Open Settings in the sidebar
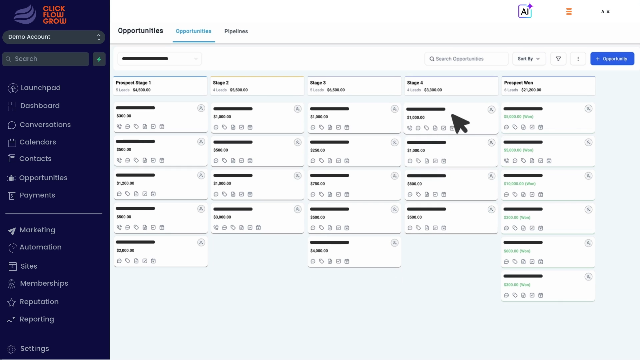The image size is (640, 360). point(29,349)
